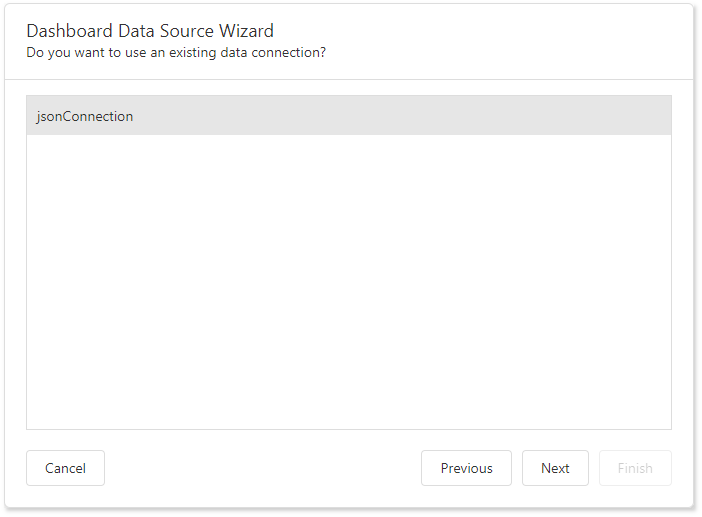The image size is (702, 517).
Task: Click the wizard header title text
Action: [x=150, y=31]
